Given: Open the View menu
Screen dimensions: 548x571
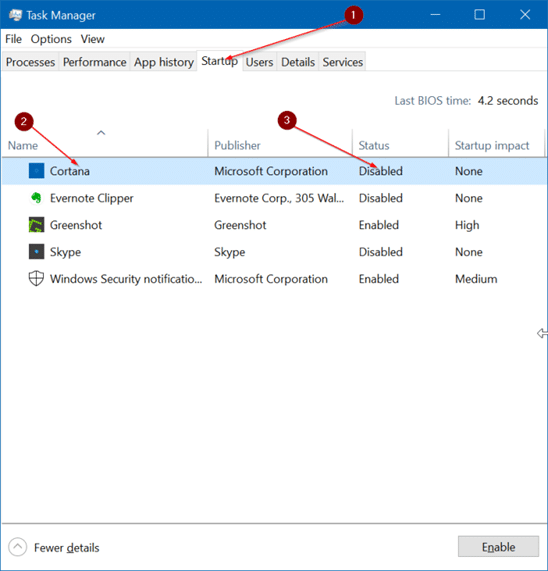Looking at the screenshot, I should [x=92, y=39].
